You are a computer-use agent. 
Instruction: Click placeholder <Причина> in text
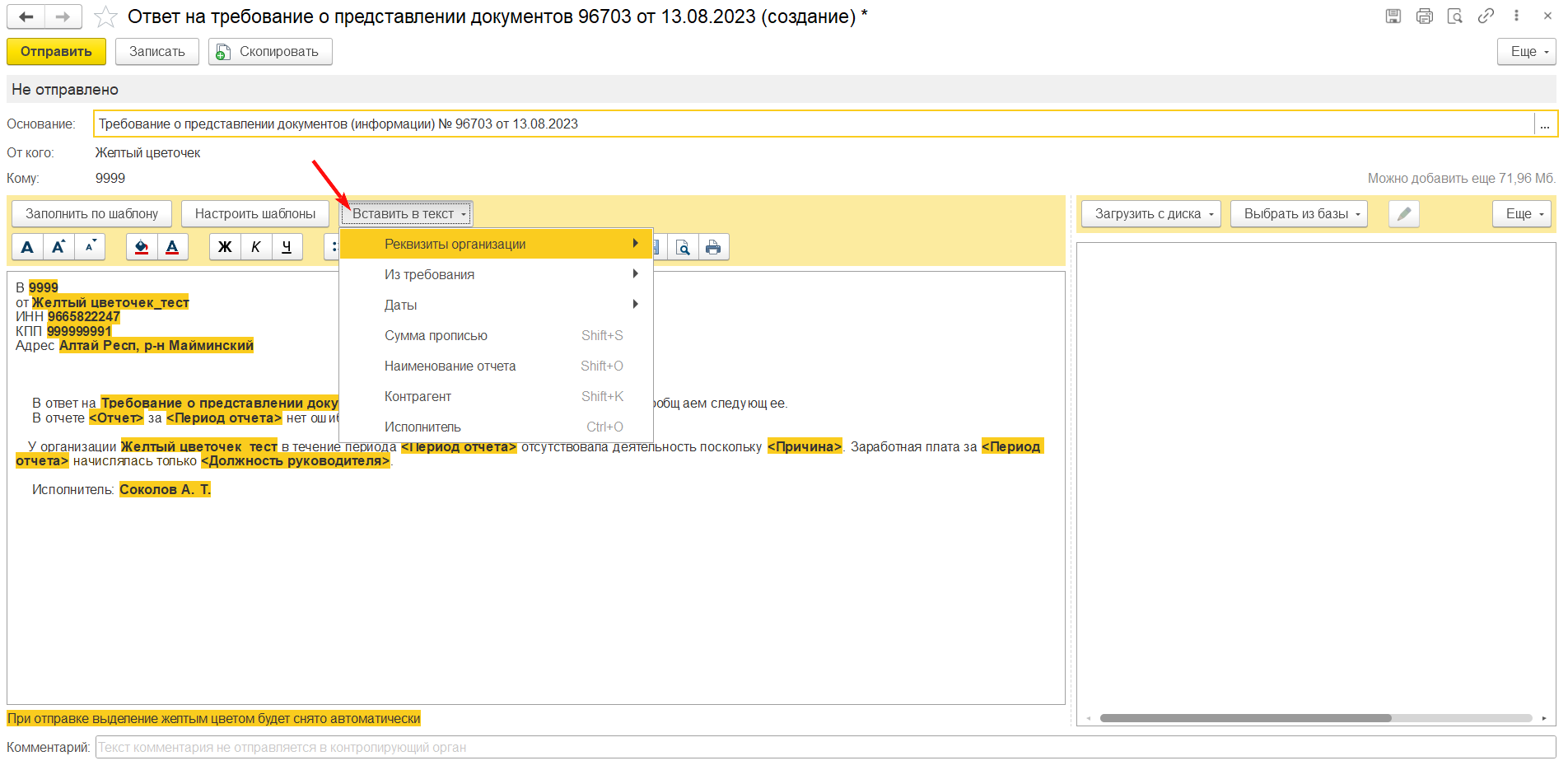pyautogui.click(x=805, y=446)
